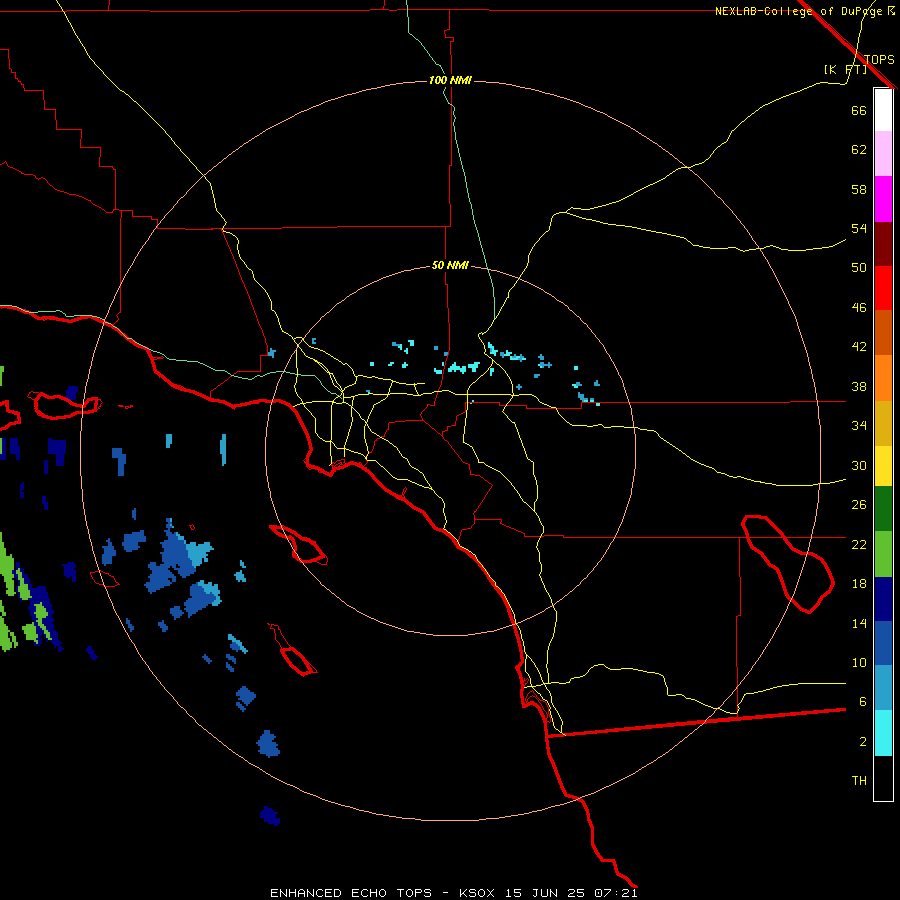Click the legend value 42
900x900 pixels.
[859, 347]
